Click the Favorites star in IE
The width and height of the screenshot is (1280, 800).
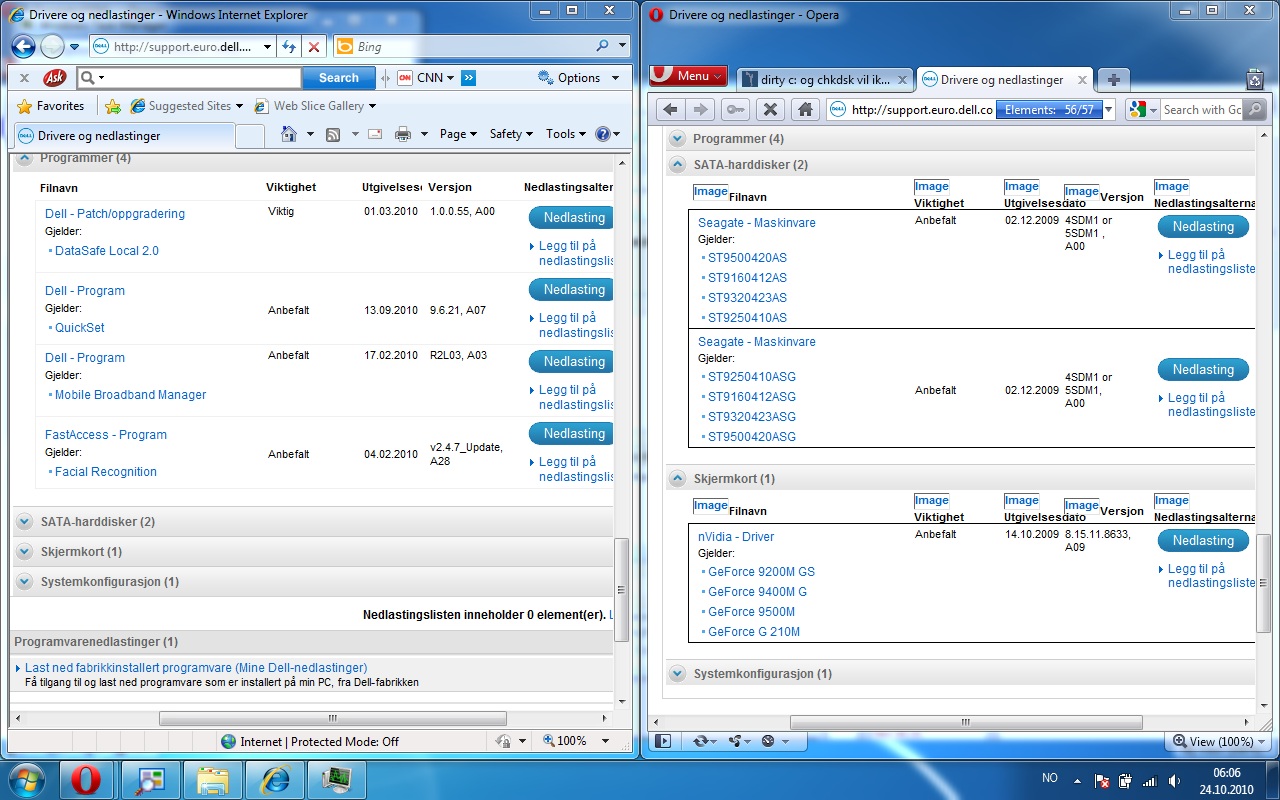click(x=25, y=106)
